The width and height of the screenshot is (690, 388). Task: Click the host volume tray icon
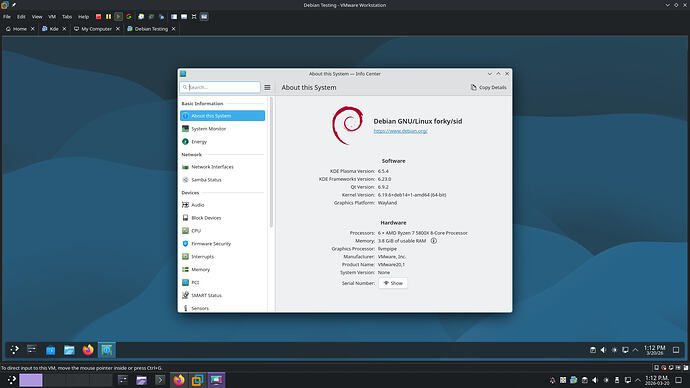tap(595, 380)
